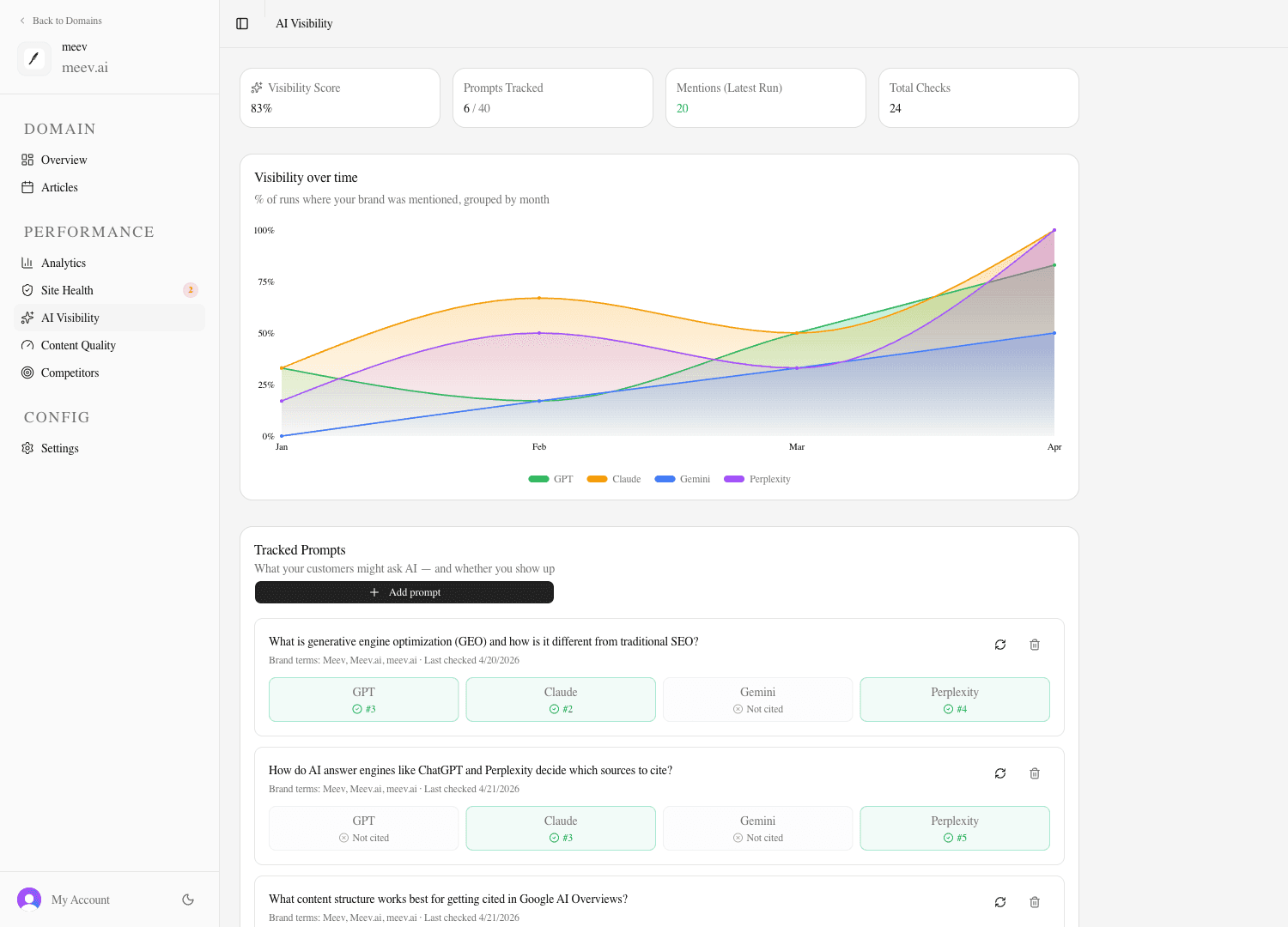Image resolution: width=1288 pixels, height=927 pixels.
Task: Click the Visibility over time heading
Action: click(x=306, y=178)
